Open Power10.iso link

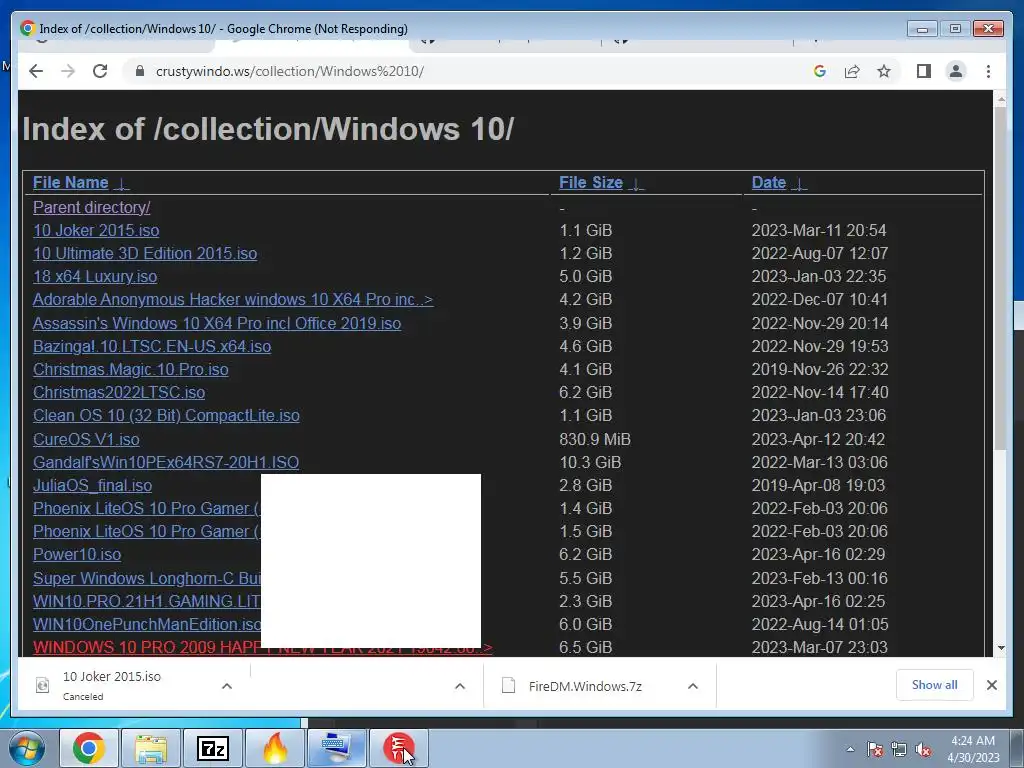tap(77, 554)
